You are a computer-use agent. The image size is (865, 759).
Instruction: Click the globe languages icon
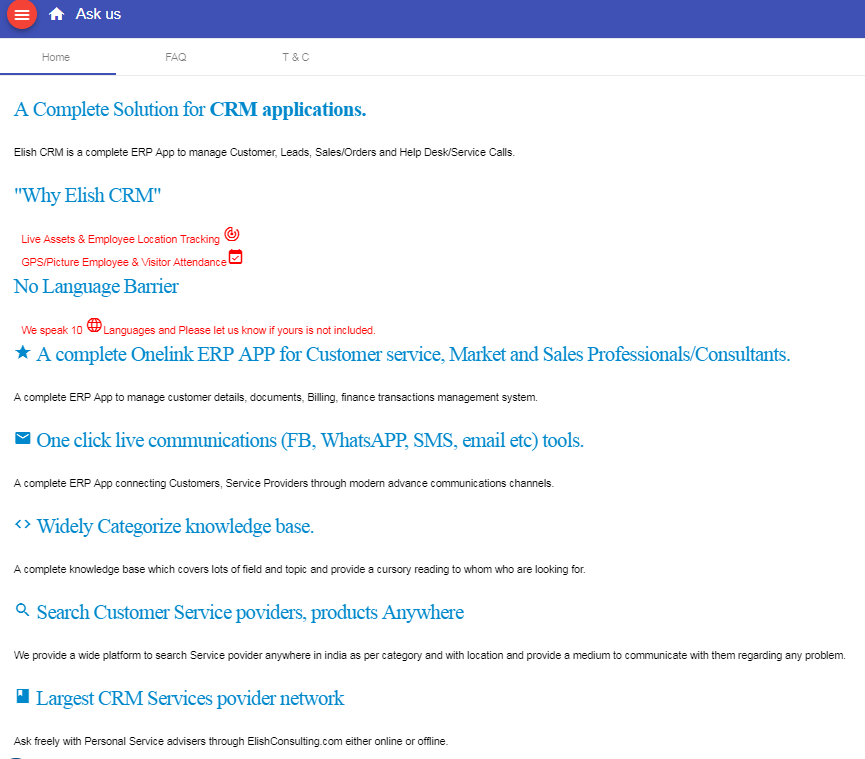pos(94,325)
